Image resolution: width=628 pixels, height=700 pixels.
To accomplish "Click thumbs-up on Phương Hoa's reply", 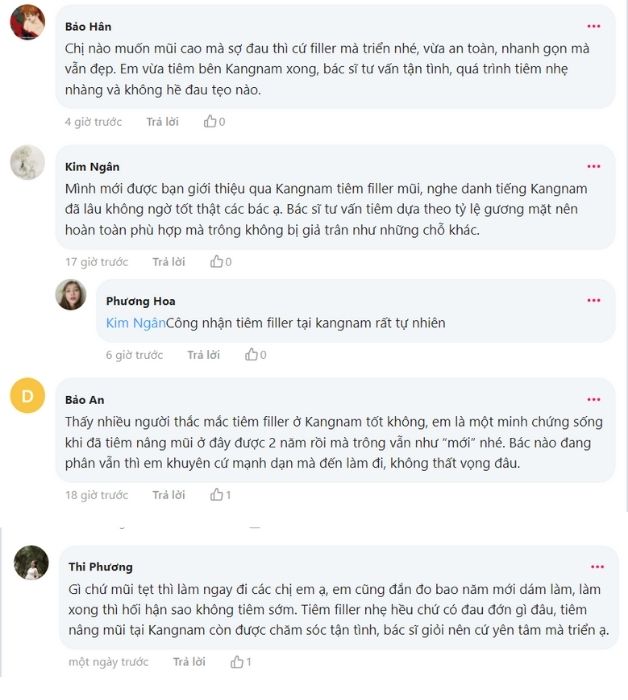I will 250,355.
